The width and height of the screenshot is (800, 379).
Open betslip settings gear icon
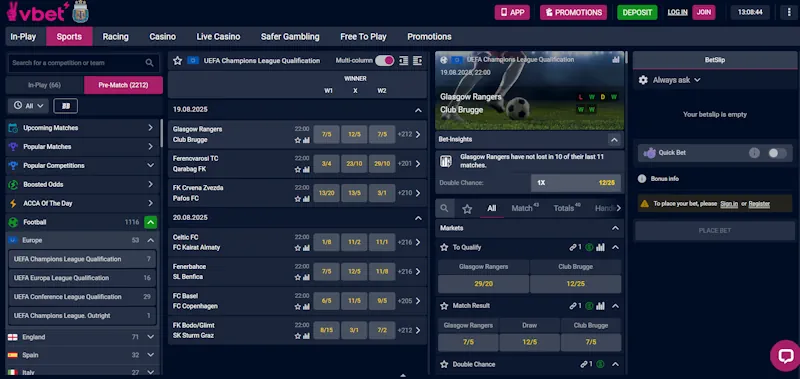(x=643, y=80)
